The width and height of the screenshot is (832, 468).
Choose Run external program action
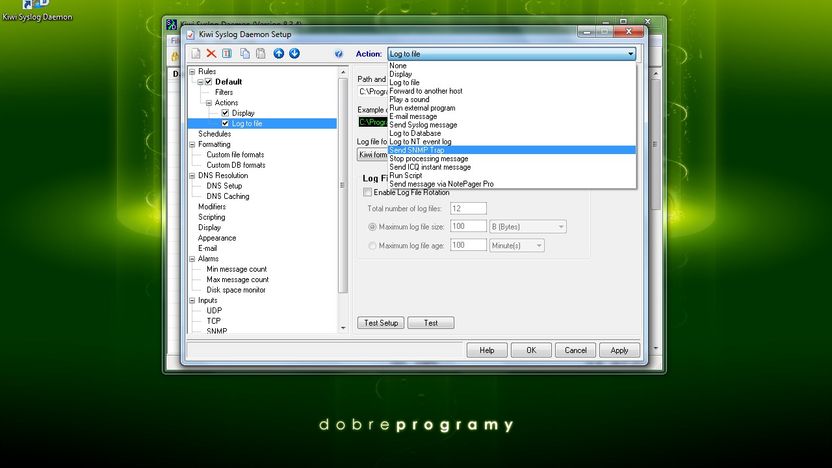click(x=512, y=108)
